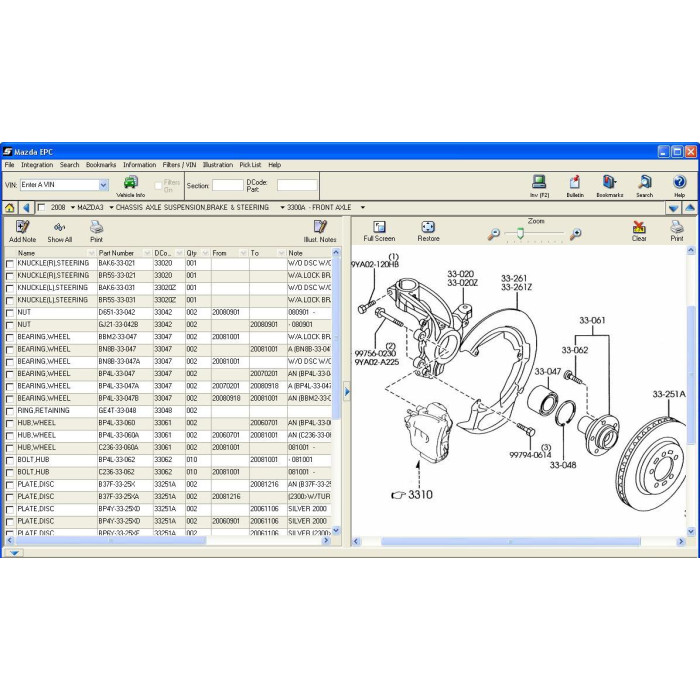Click callout 33-251A in the diagram
The height and width of the screenshot is (700, 700).
[x=668, y=394]
